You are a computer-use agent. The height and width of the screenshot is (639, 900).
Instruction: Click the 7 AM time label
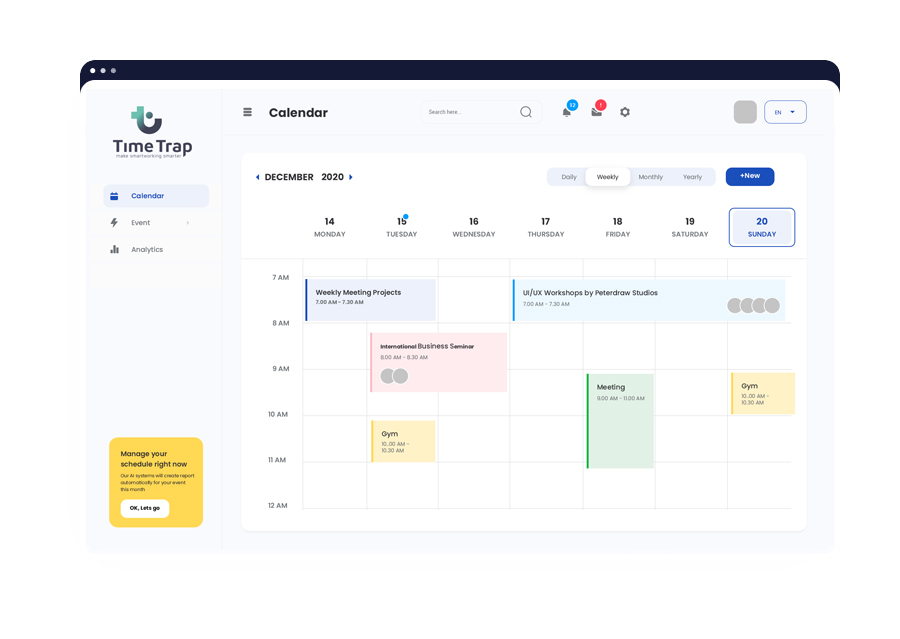click(x=280, y=277)
